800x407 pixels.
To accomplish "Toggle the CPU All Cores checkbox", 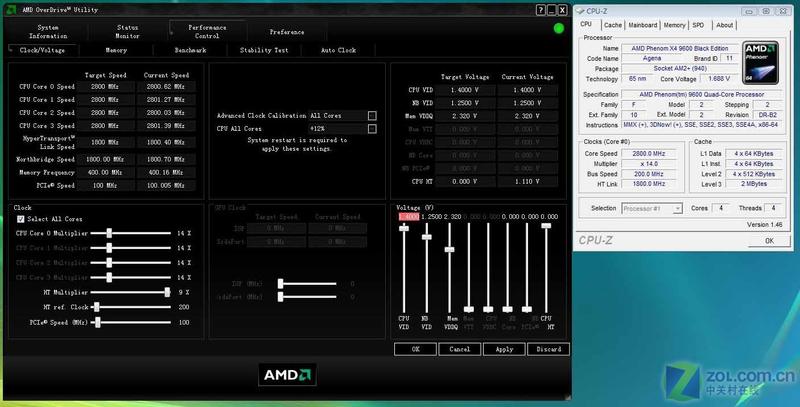I will coord(372,129).
